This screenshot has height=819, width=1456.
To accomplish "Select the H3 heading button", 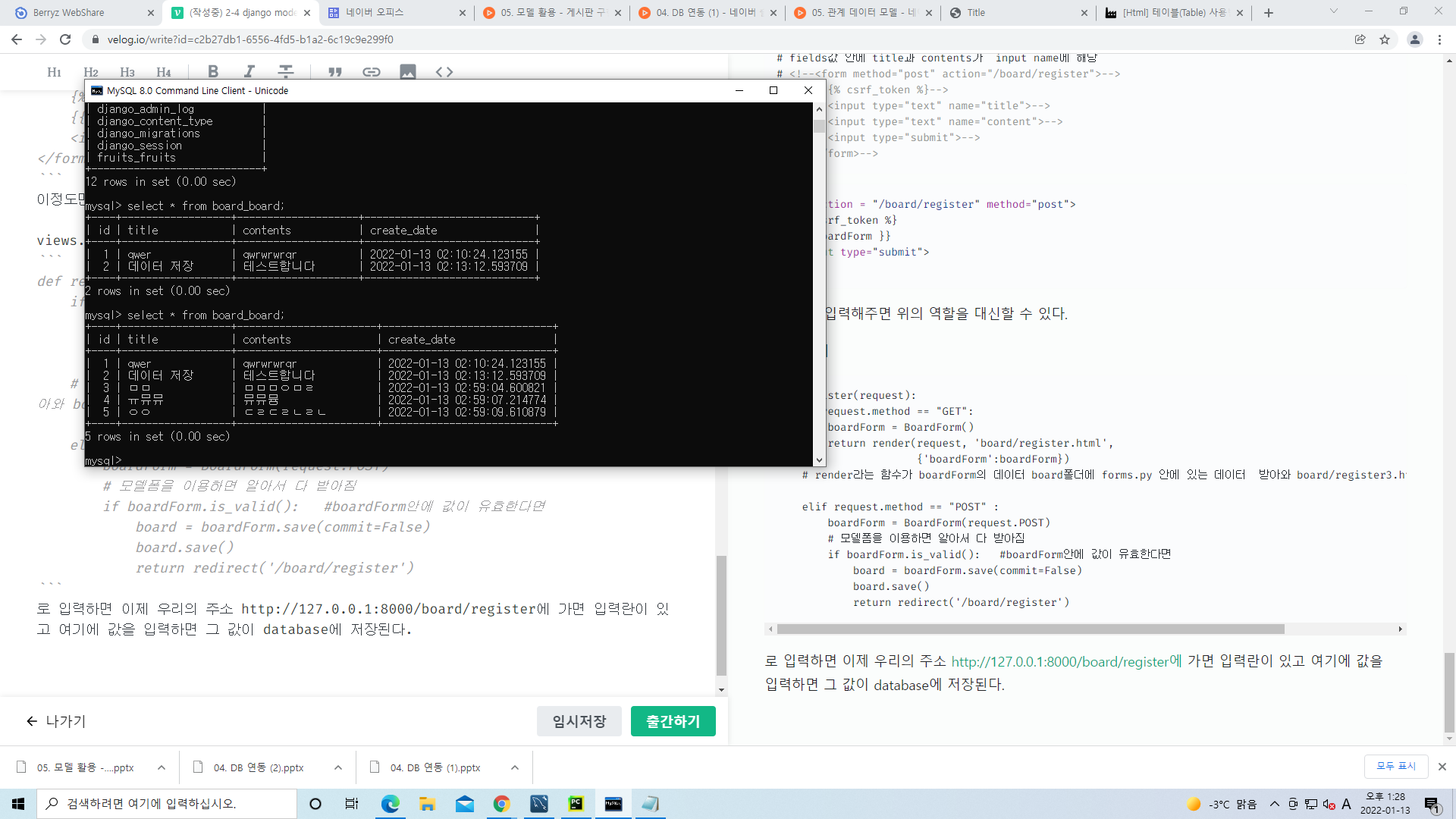I will tap(127, 72).
